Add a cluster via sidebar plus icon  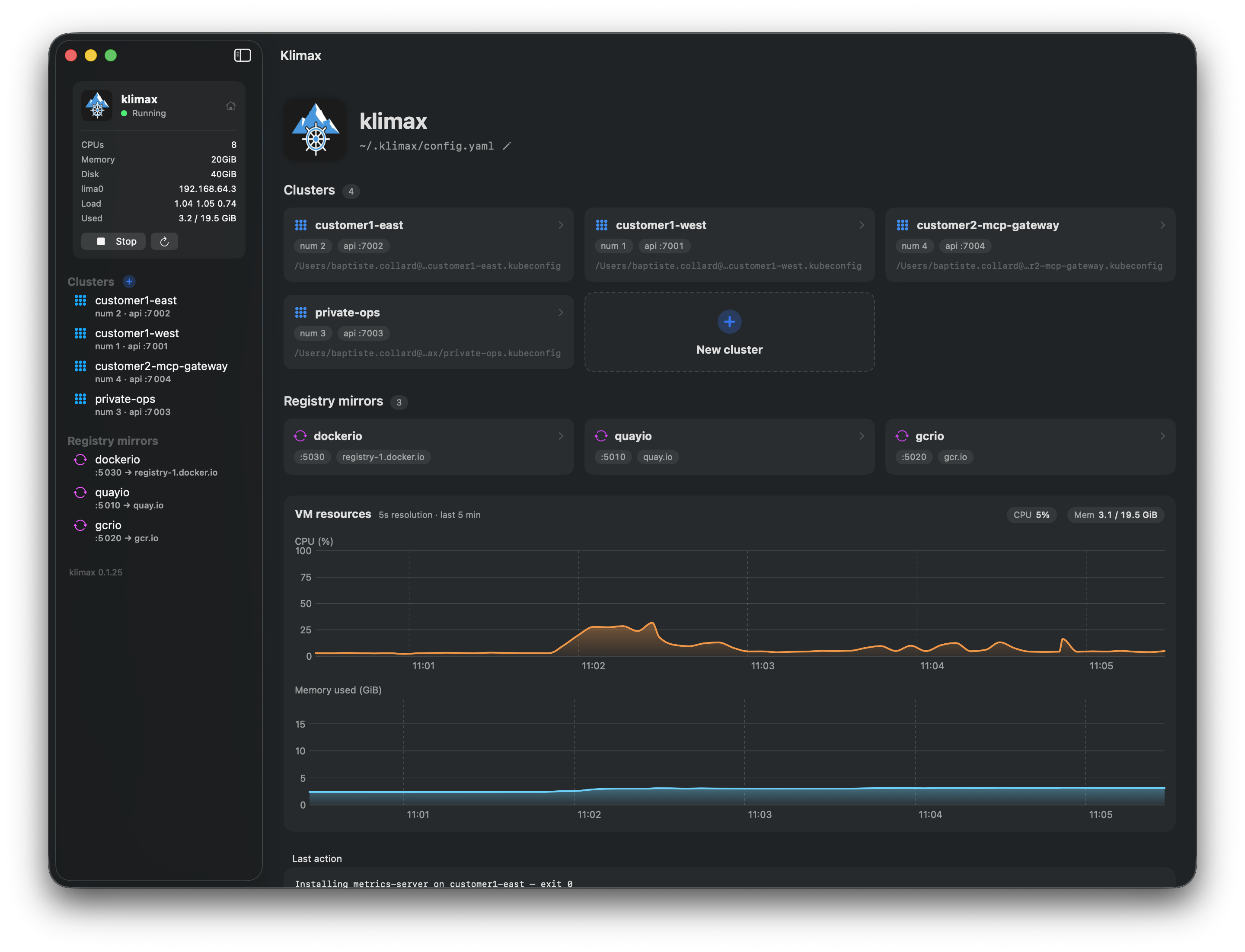(129, 281)
